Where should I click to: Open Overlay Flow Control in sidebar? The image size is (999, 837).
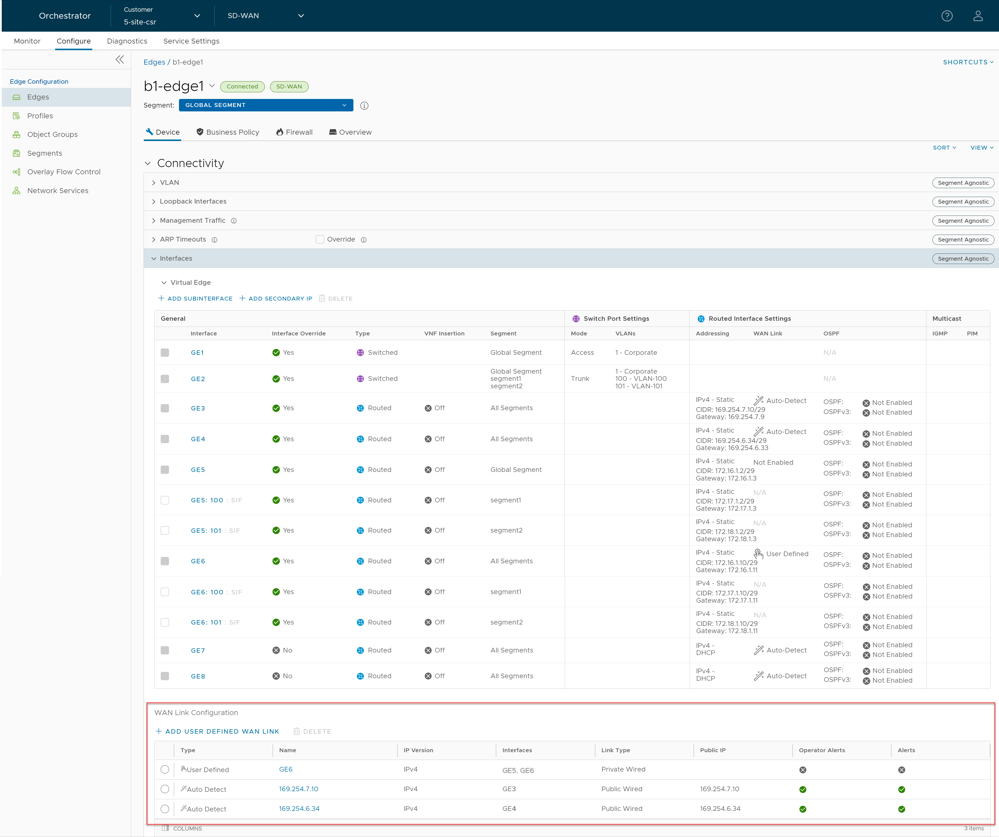63,172
